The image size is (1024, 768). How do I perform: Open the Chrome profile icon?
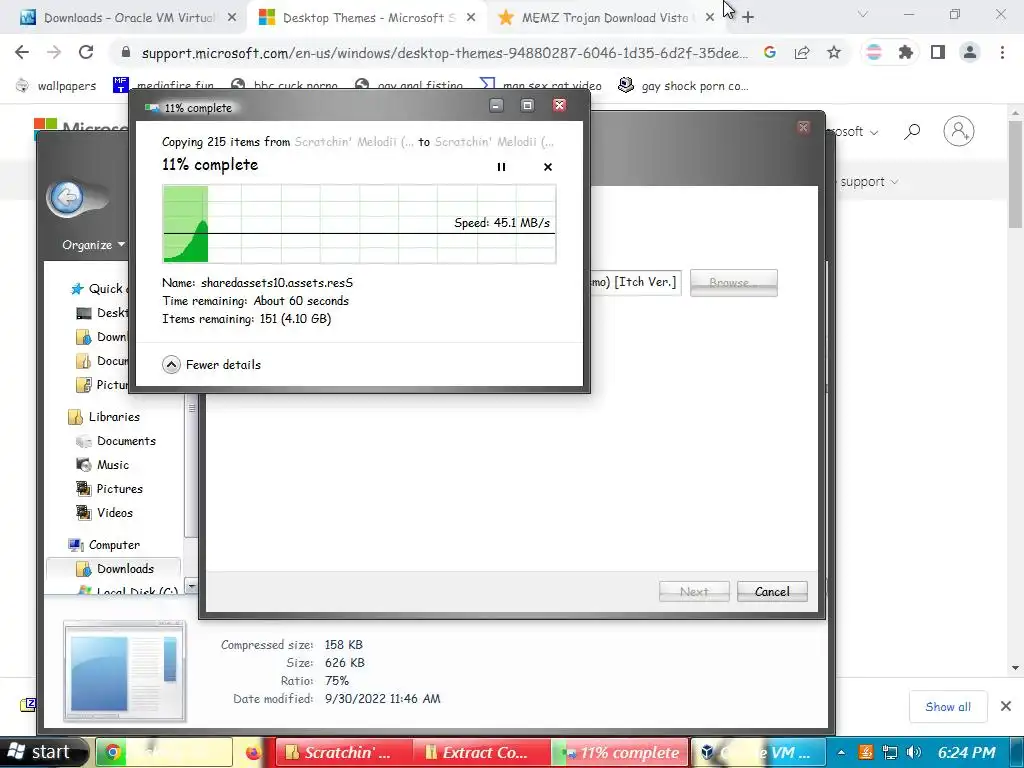pos(970,52)
